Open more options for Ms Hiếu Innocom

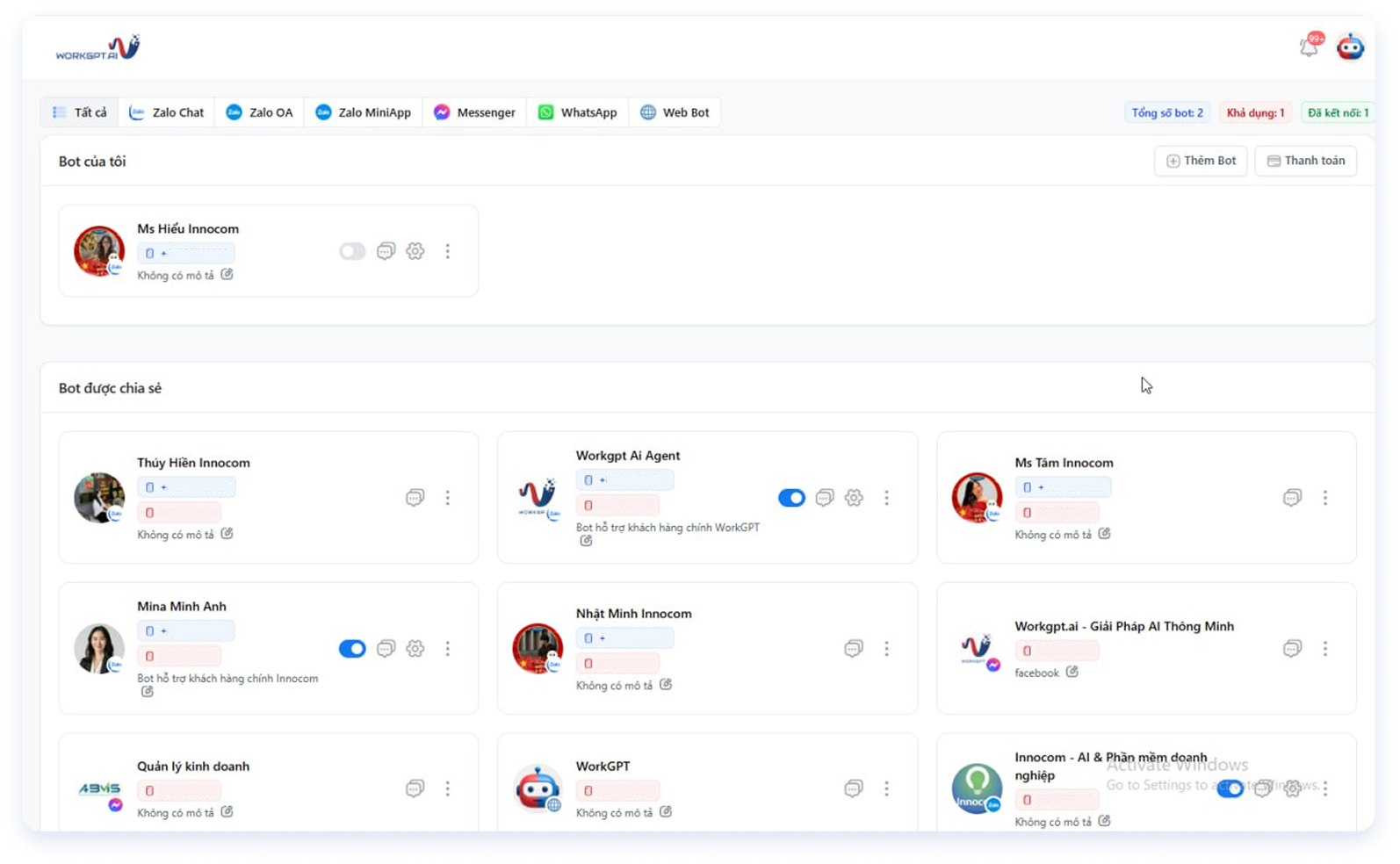click(448, 251)
